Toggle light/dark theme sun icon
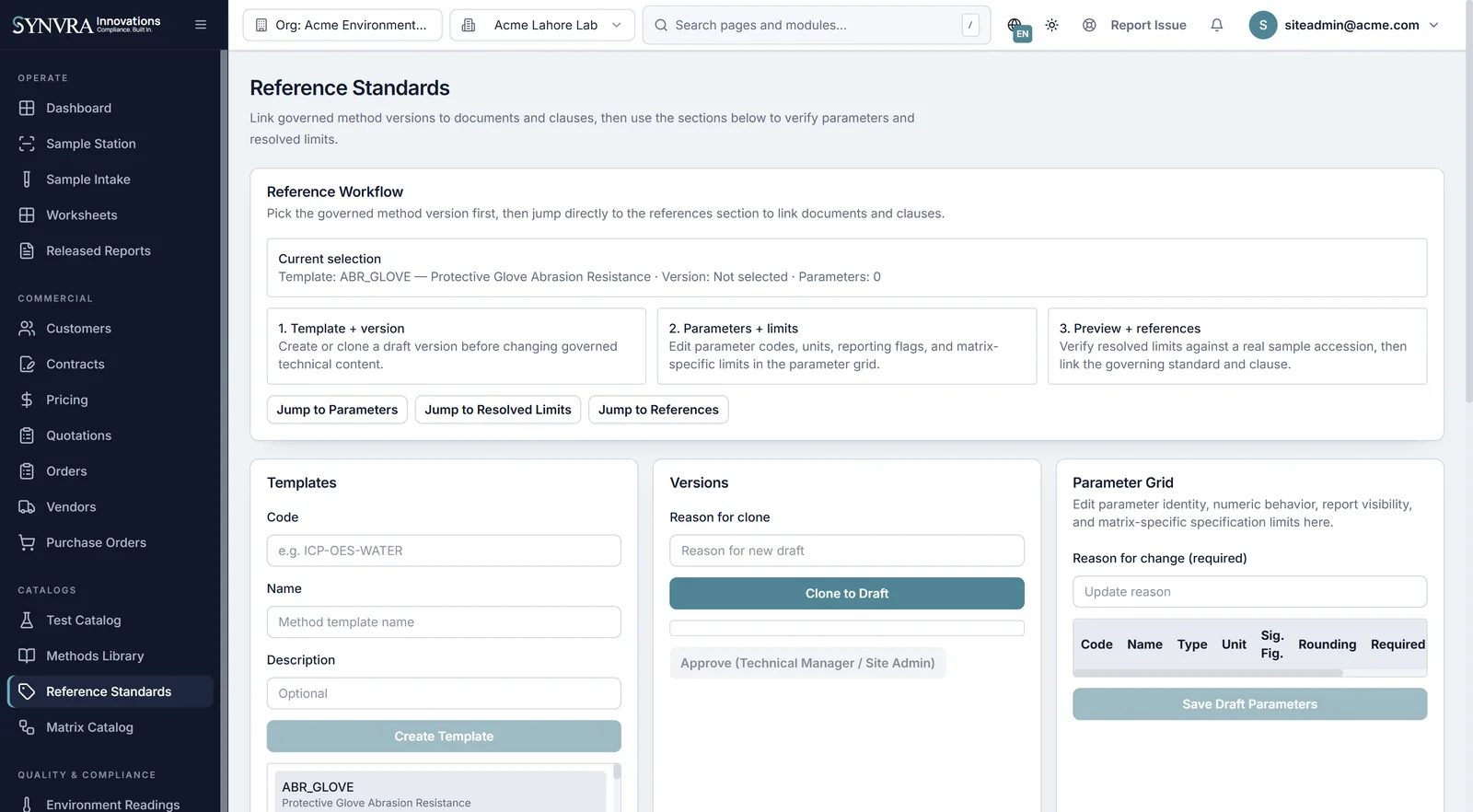1473x812 pixels. [1052, 25]
